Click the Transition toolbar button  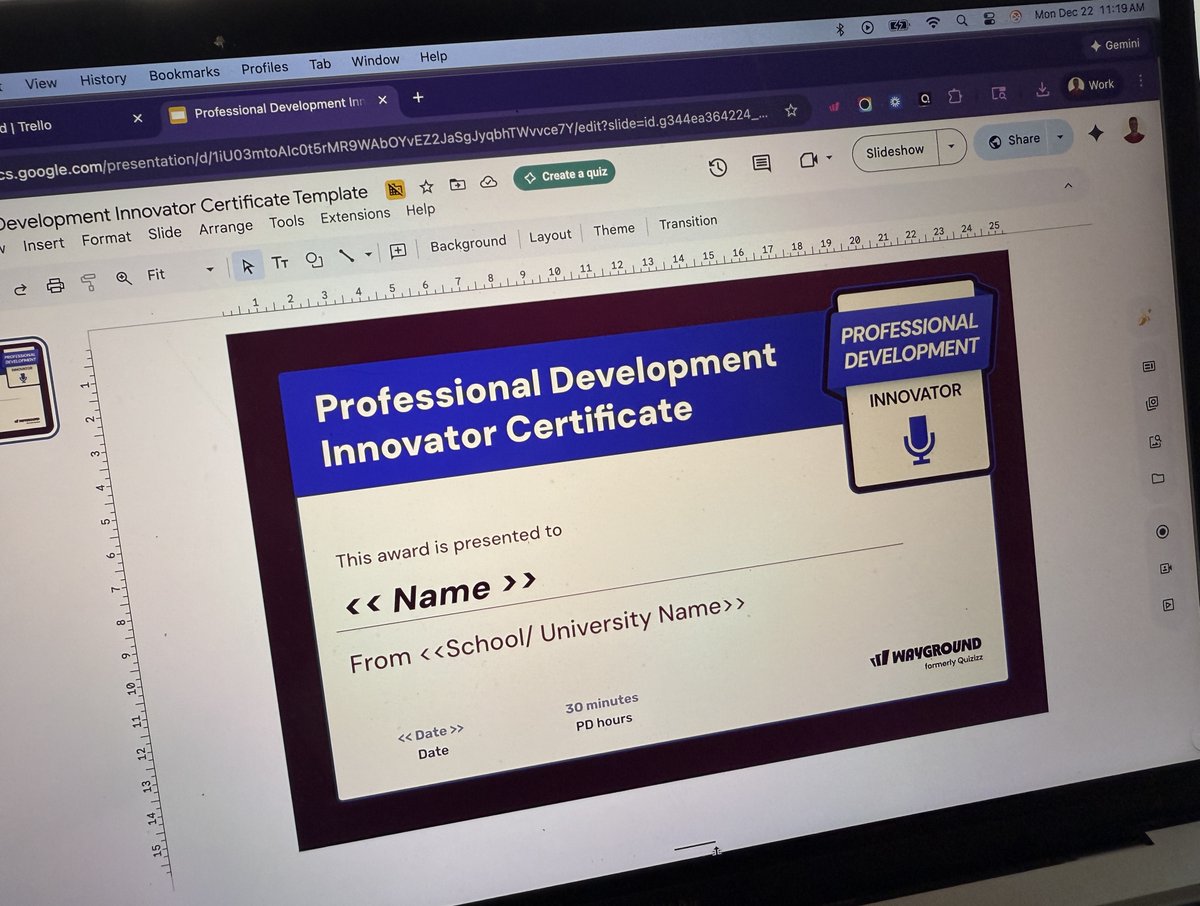tap(688, 222)
